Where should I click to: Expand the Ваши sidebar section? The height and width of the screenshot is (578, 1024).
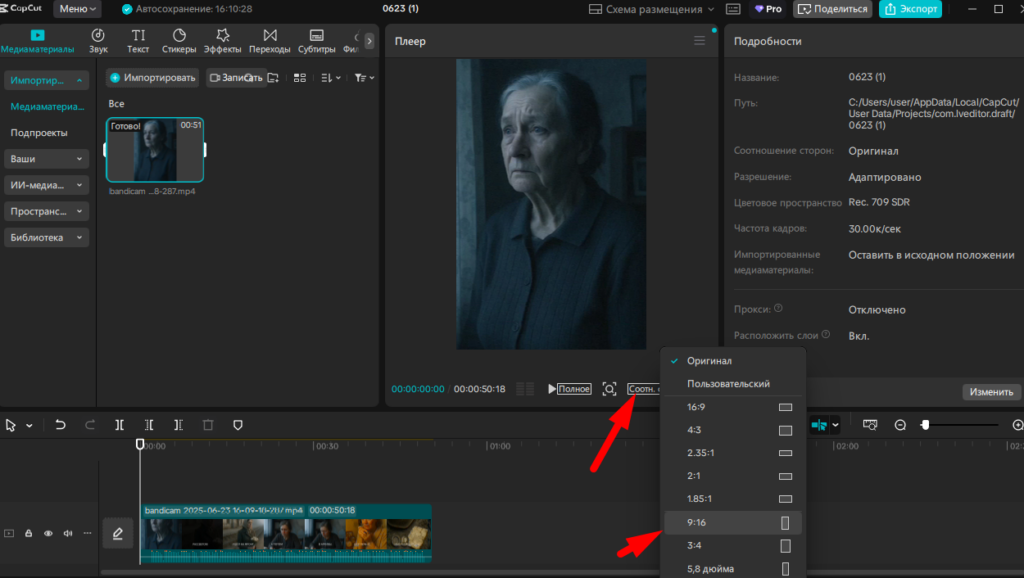click(46, 159)
